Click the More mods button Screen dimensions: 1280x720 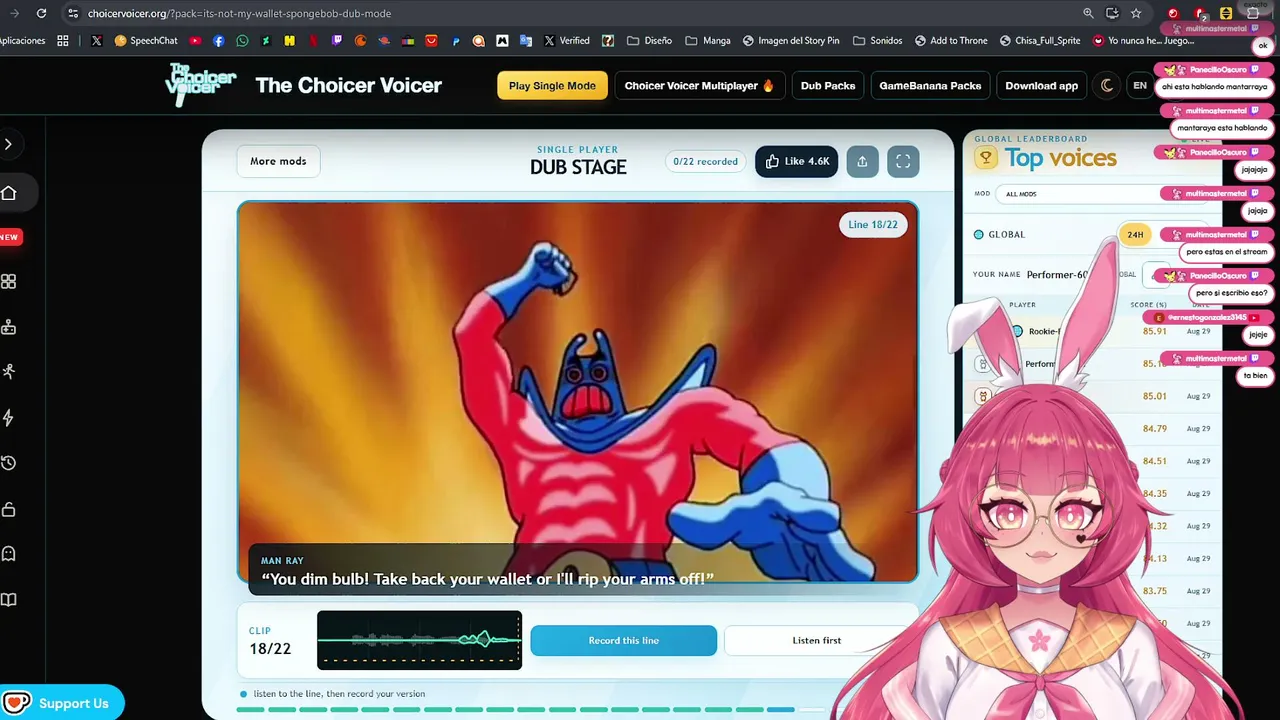pyautogui.click(x=278, y=161)
